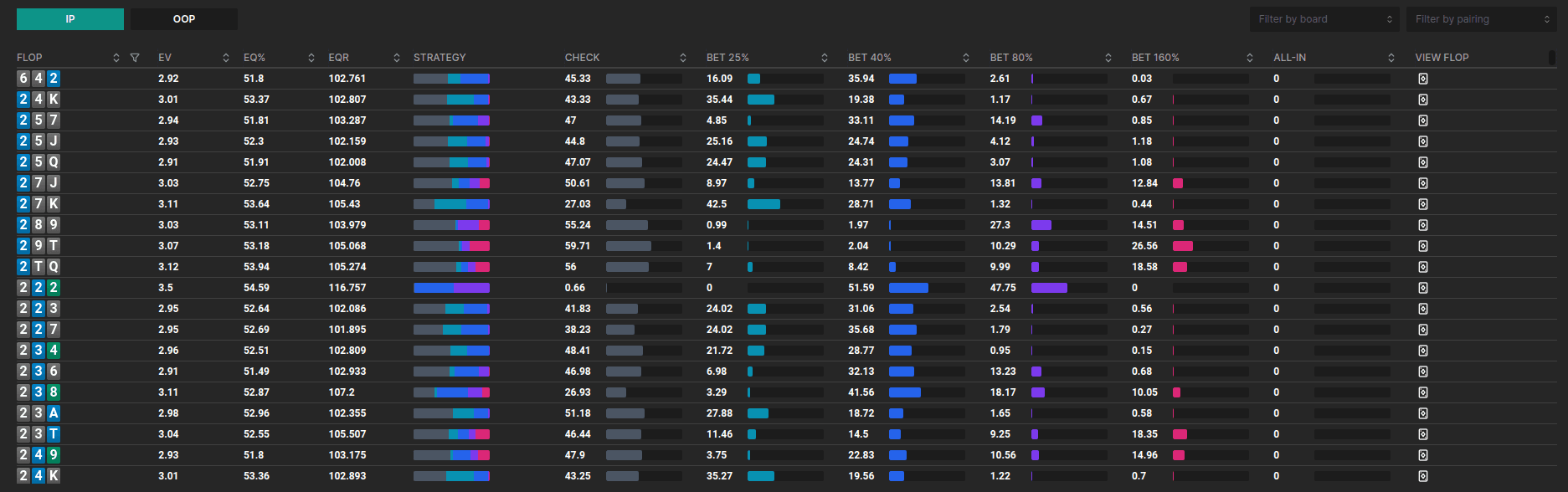Click EV value 3.5
This screenshot has width=1568, height=492.
click(166, 288)
